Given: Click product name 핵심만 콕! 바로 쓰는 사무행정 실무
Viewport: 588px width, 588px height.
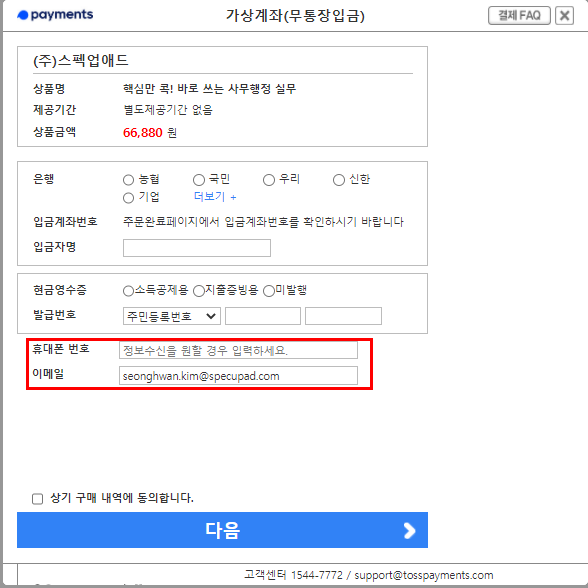Looking at the screenshot, I should point(210,89).
